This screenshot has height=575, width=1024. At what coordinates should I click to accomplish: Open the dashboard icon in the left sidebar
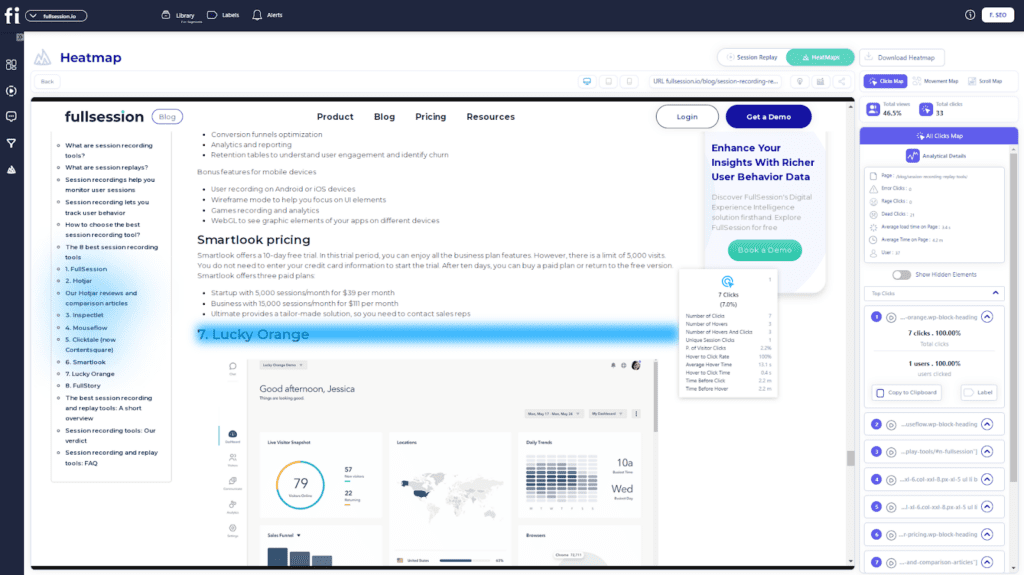pyautogui.click(x=11, y=64)
